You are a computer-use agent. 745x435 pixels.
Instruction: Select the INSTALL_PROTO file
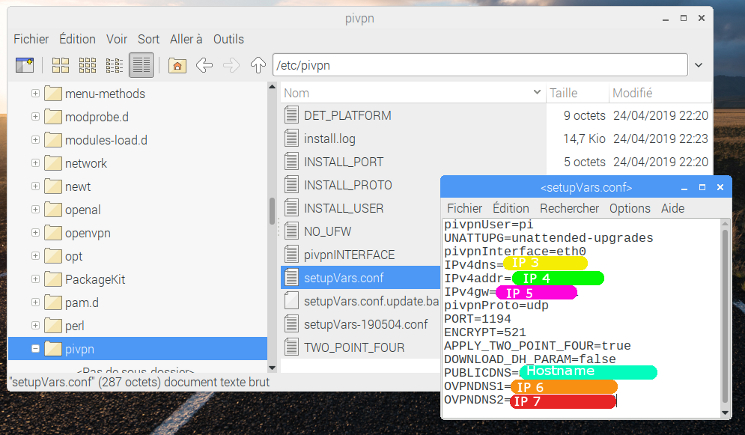point(348,185)
